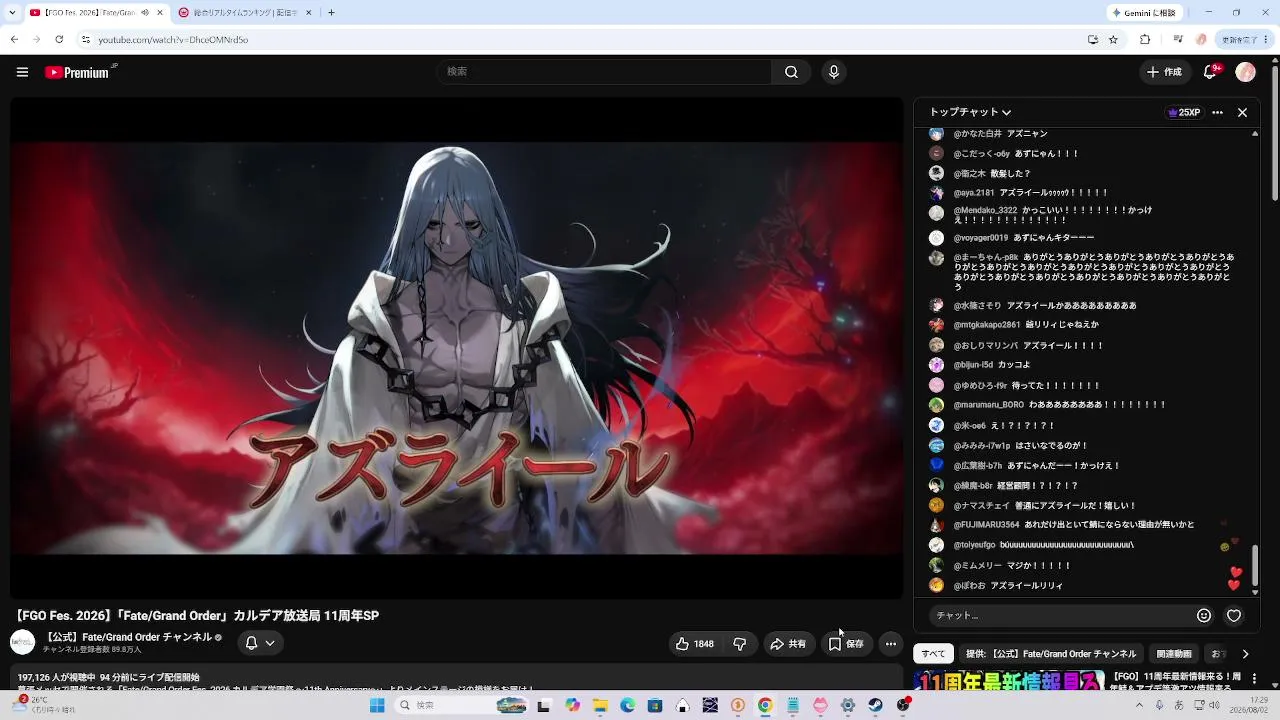1280x720 pixels.
Task: Open the Windows Start menu
Action: pyautogui.click(x=377, y=705)
